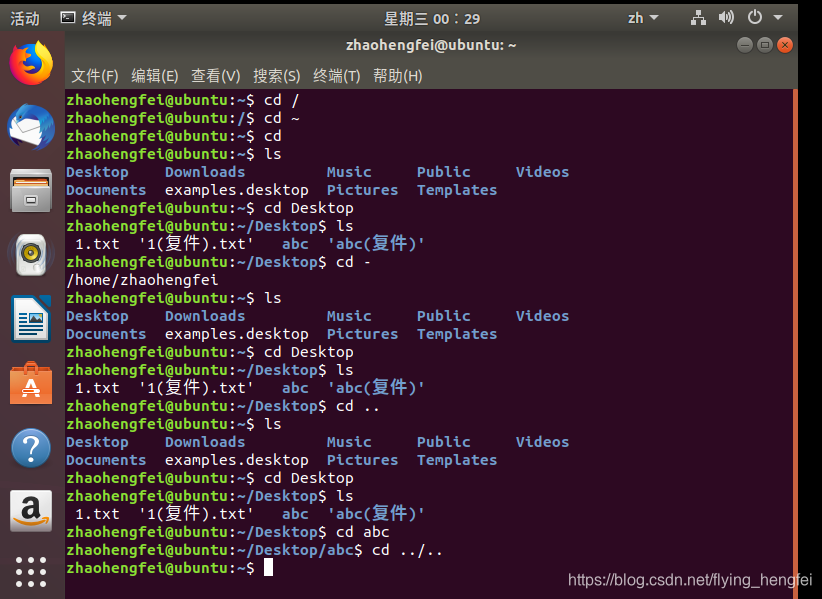Open LibreOffice Writer from the dock
Viewport: 822px width, 599px height.
pyautogui.click(x=31, y=319)
